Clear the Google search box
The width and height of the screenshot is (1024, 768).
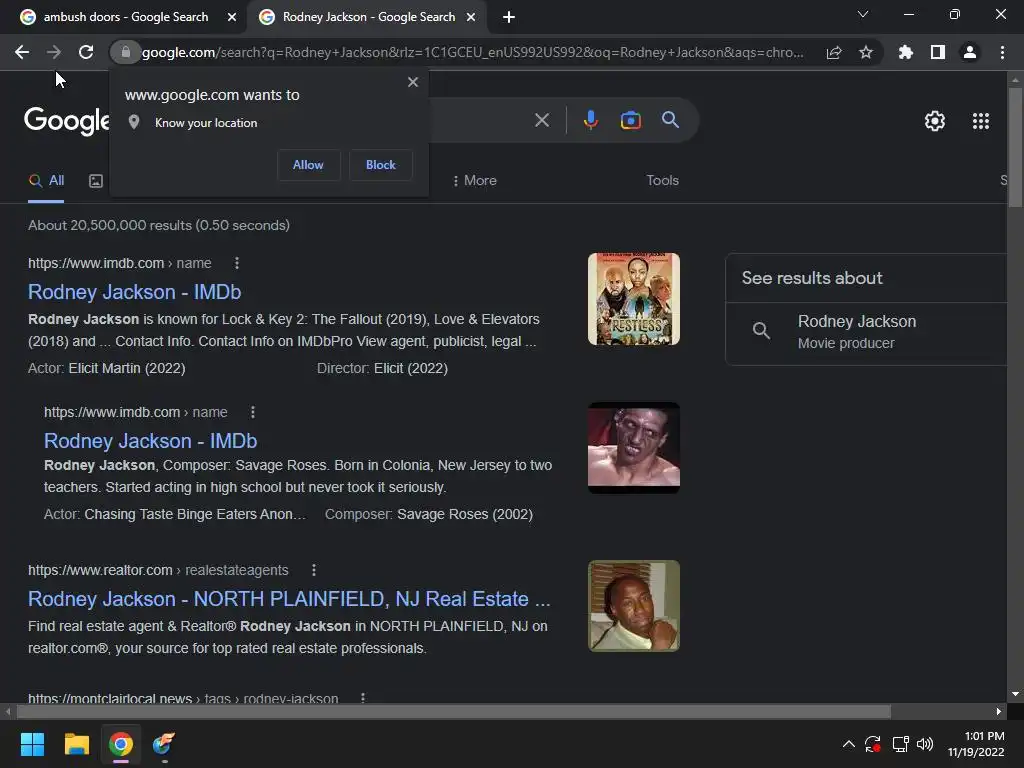pos(542,120)
